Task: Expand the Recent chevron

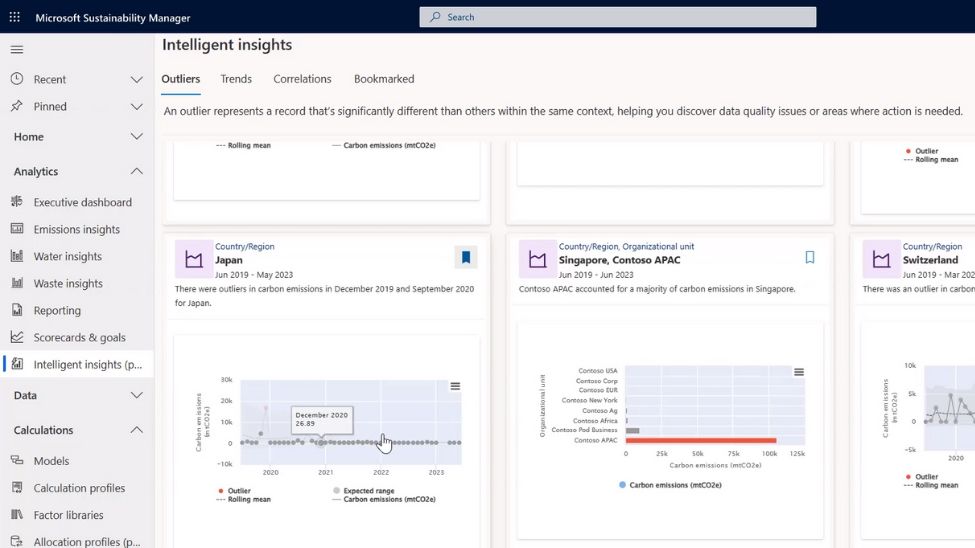Action: click(x=137, y=79)
